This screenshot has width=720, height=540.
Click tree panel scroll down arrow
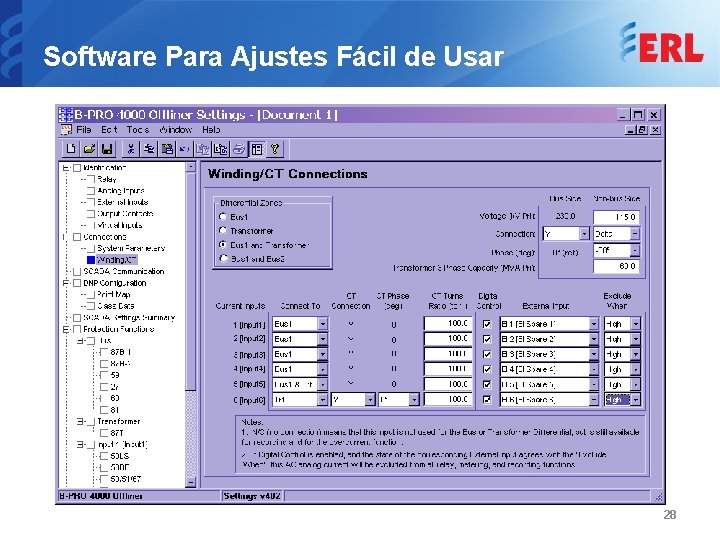[x=191, y=482]
